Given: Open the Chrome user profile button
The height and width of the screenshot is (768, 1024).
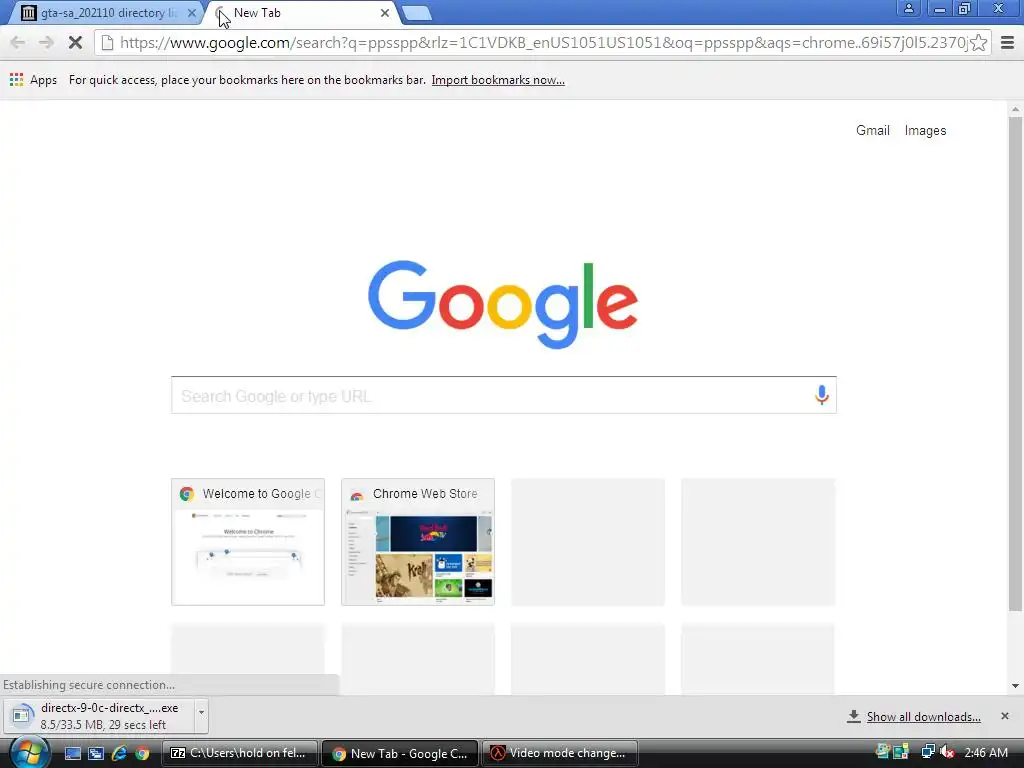Looking at the screenshot, I should [x=908, y=8].
